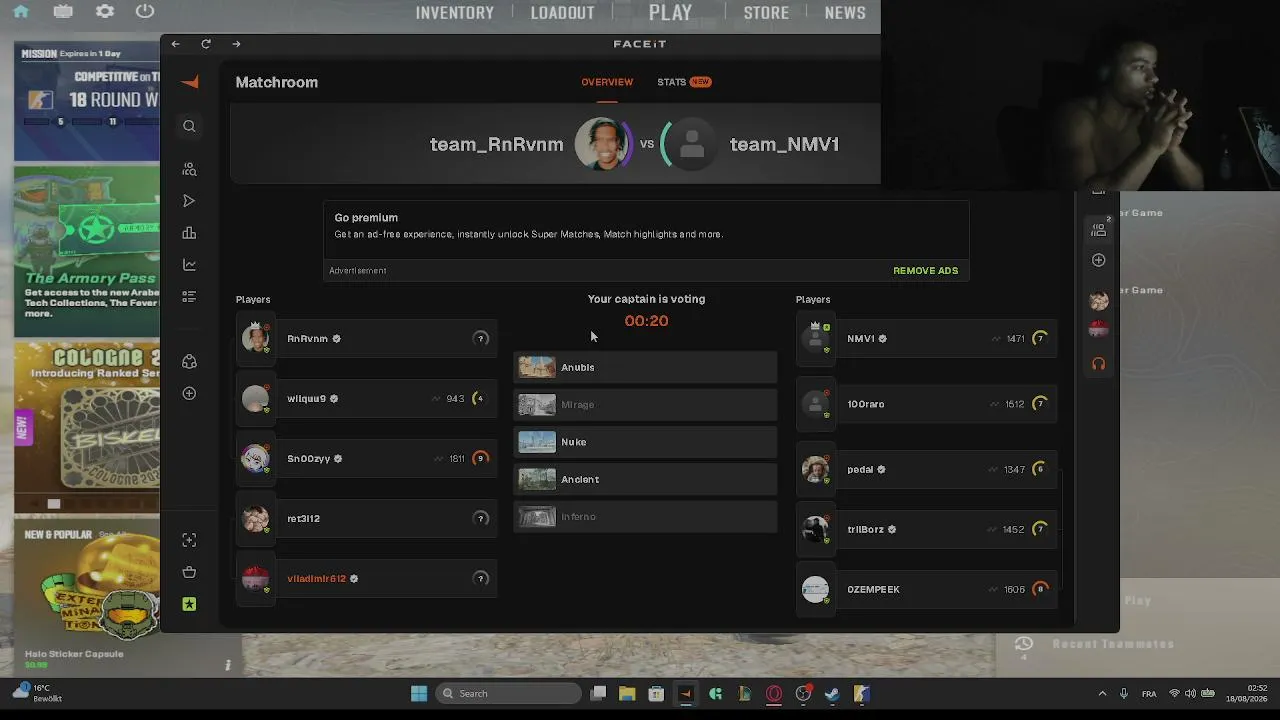Open player ret3l12's row

pos(367,519)
